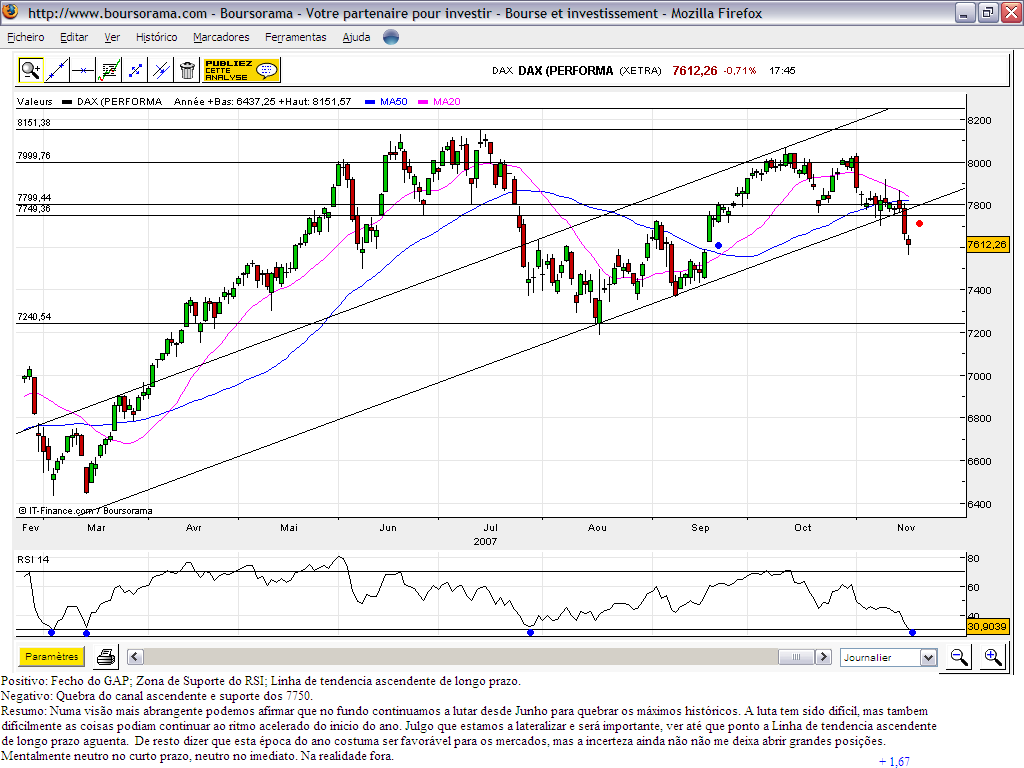This screenshot has height=768, width=1024.
Task: Open the Histórico menu
Action: [x=157, y=37]
